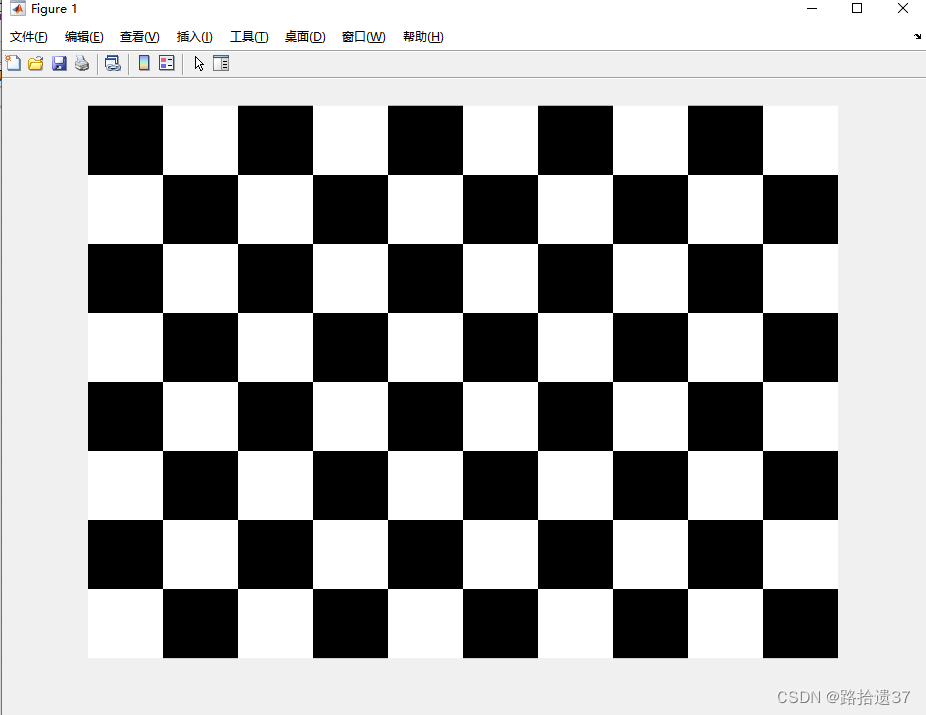Open the Property Inspector icon
The height and width of the screenshot is (715, 926).
[x=221, y=63]
